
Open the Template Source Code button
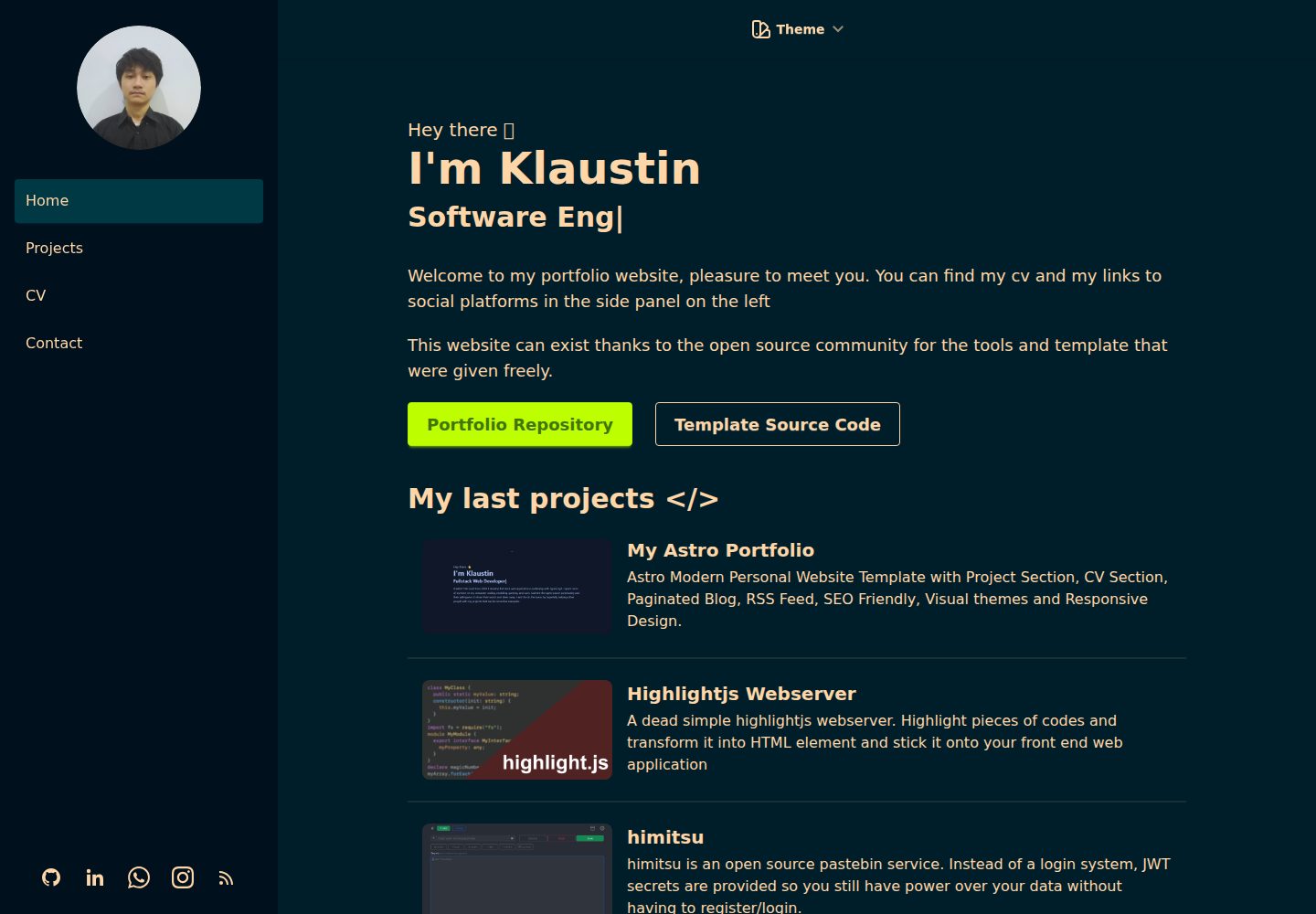(778, 424)
